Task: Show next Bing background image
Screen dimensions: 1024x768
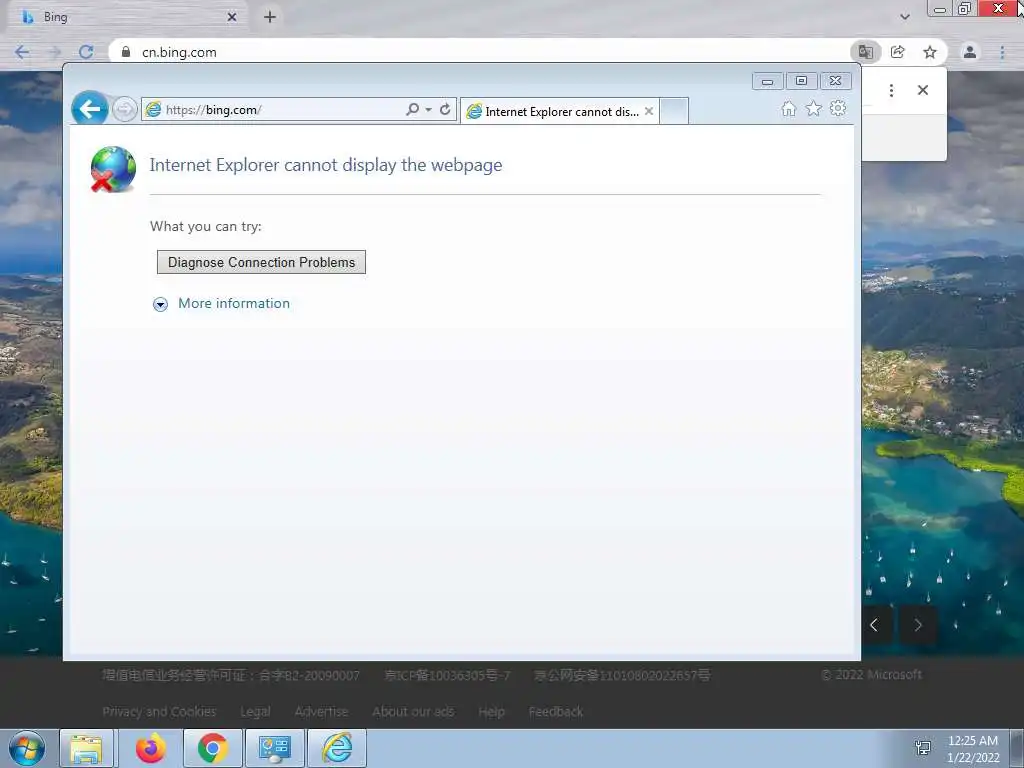Action: [x=918, y=626]
